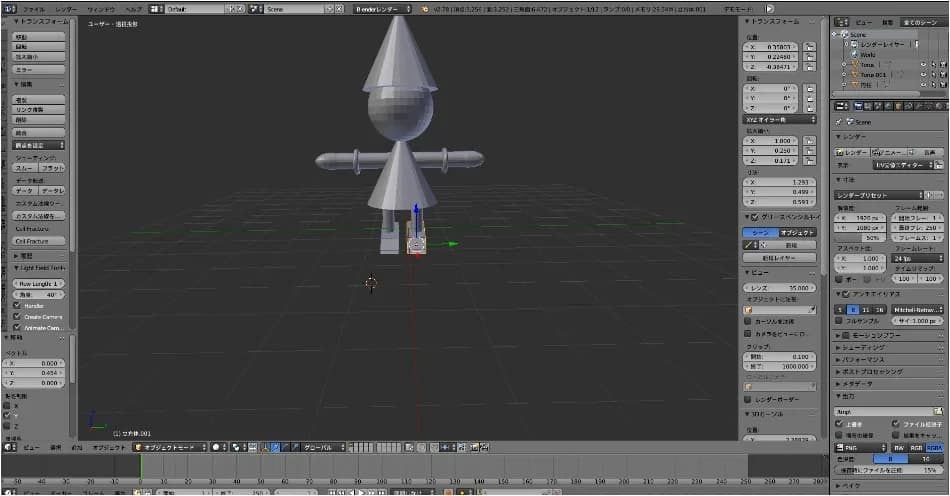Toggle visibility eye for Torus object
This screenshot has height=496, width=950.
[x=921, y=63]
